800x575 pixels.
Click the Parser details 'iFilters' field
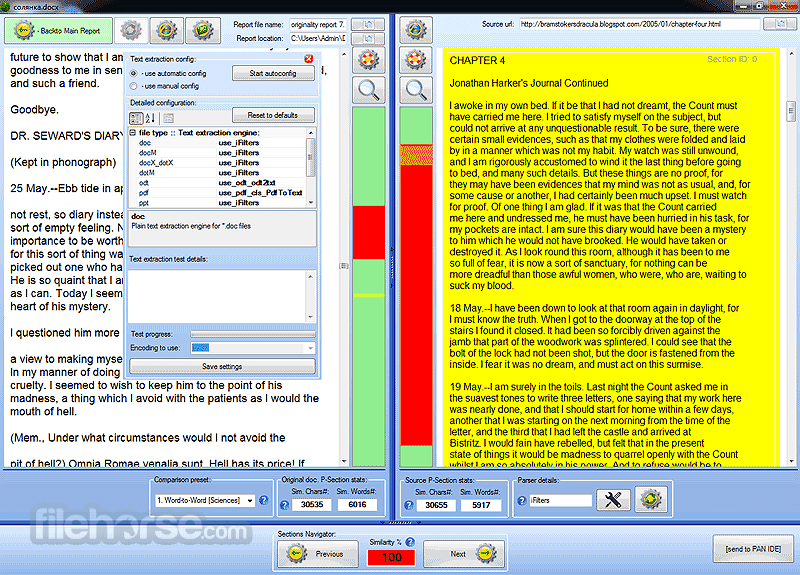[560, 501]
